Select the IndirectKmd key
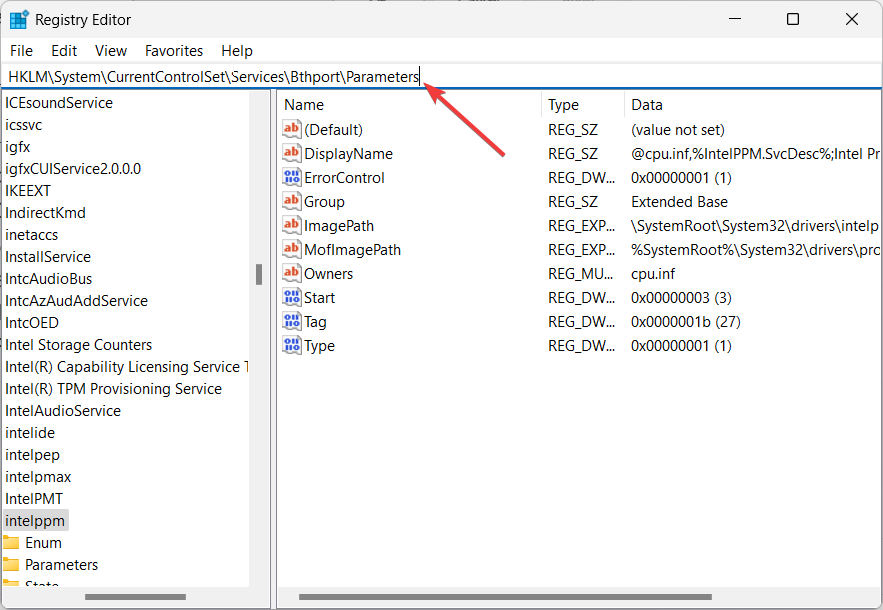Screen dimensions: 883x610 click(46, 212)
